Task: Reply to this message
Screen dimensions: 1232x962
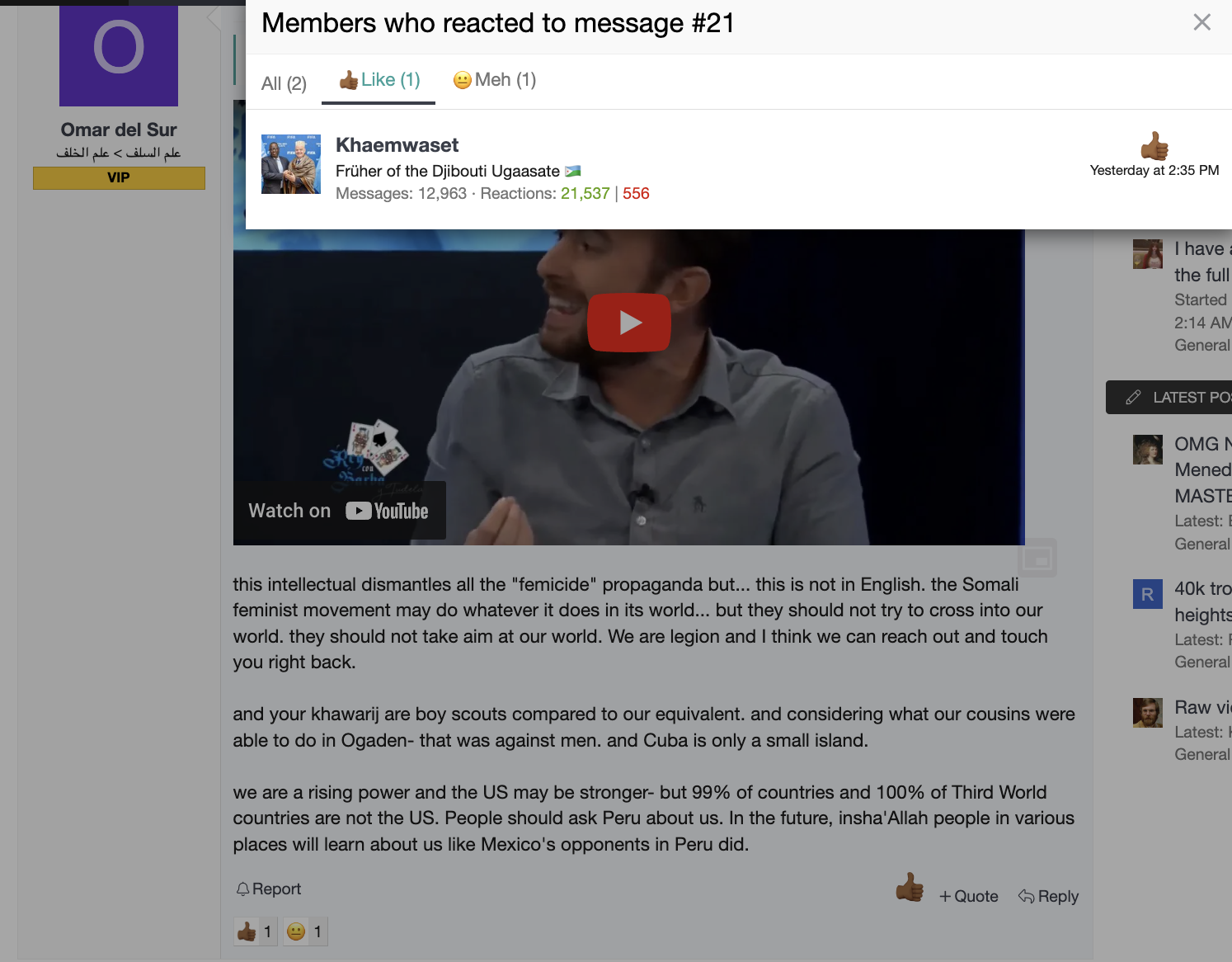Action: tap(1048, 896)
